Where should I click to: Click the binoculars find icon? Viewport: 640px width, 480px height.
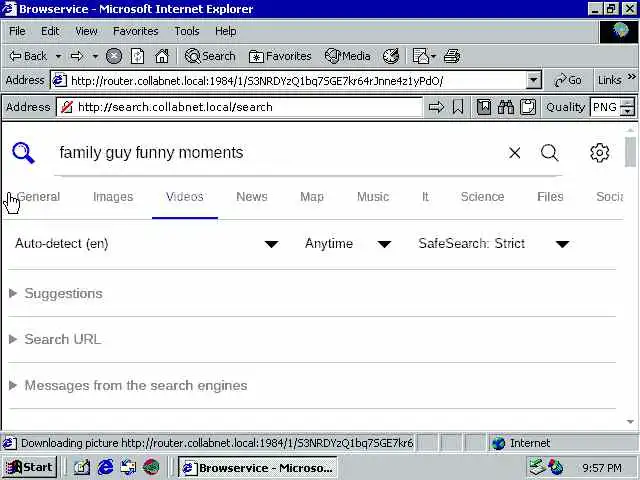506,107
